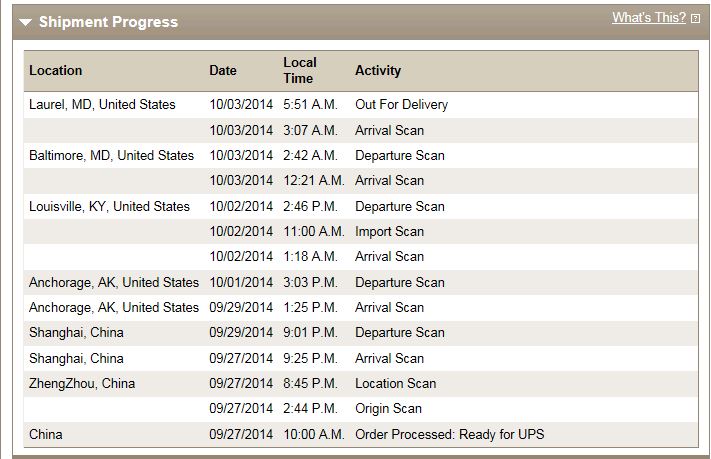
Task: Select the Import Scan activity entry
Action: click(389, 231)
